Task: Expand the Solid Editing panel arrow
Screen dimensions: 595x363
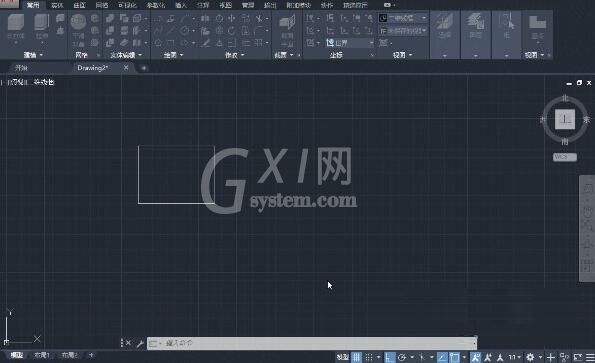Action: coord(140,55)
